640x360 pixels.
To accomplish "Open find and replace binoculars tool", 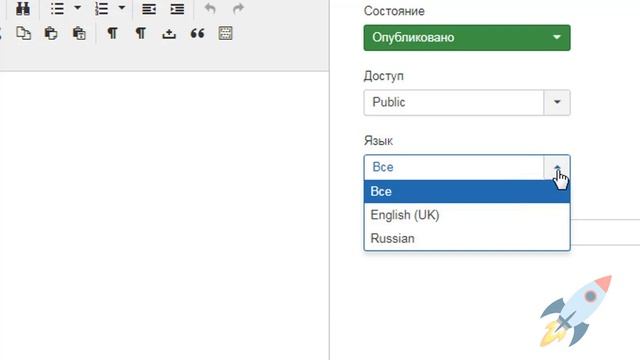I will (23, 8).
